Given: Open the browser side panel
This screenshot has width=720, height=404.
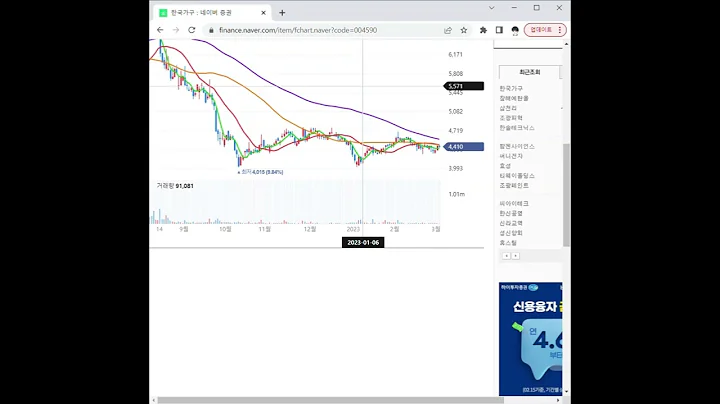Looking at the screenshot, I should (499, 30).
